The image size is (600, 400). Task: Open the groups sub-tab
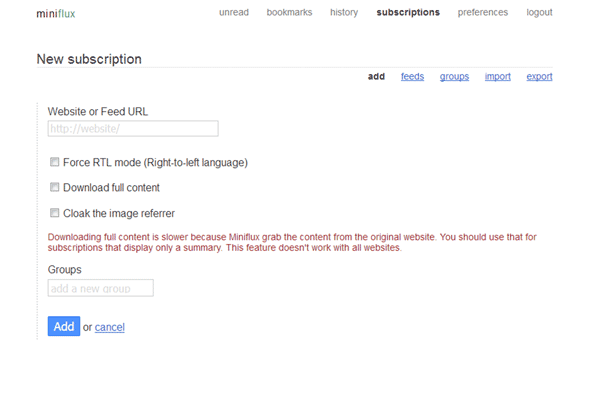tap(454, 76)
